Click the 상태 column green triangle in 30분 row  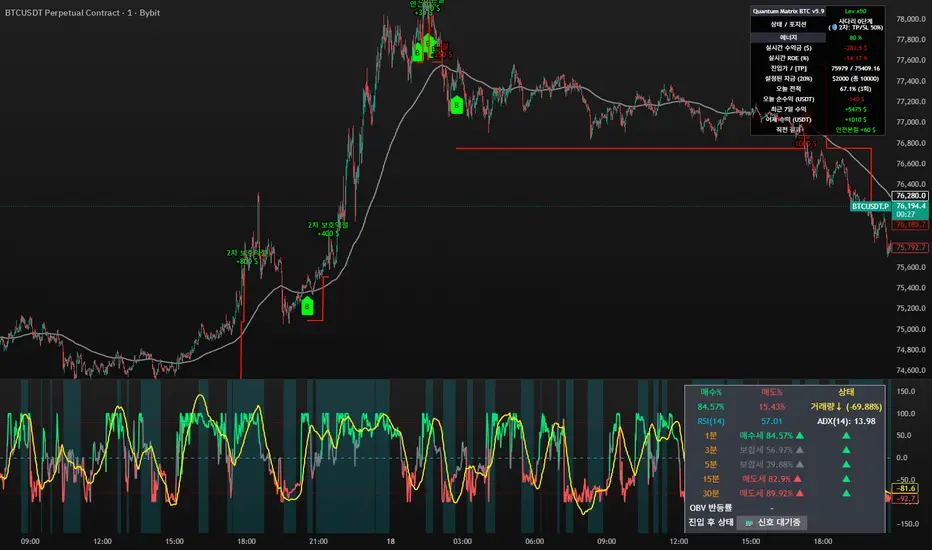(846, 493)
